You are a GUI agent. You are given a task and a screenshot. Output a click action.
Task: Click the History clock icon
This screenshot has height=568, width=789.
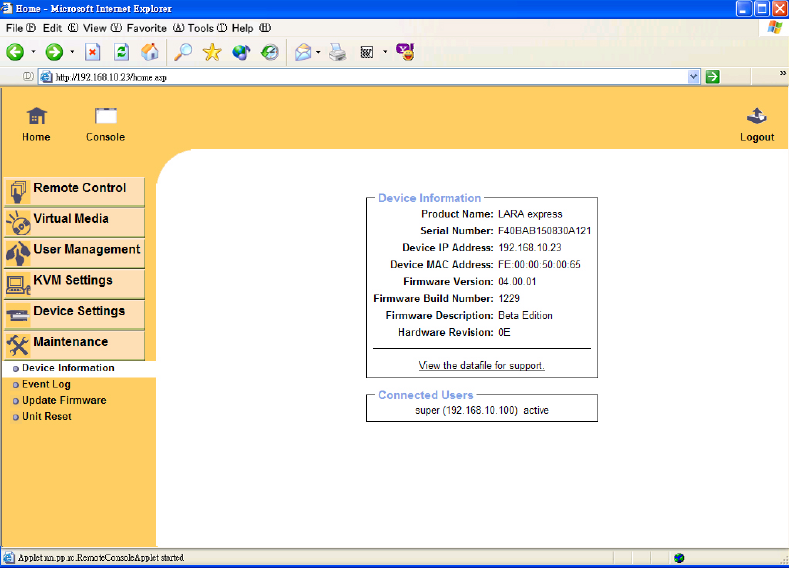point(270,52)
